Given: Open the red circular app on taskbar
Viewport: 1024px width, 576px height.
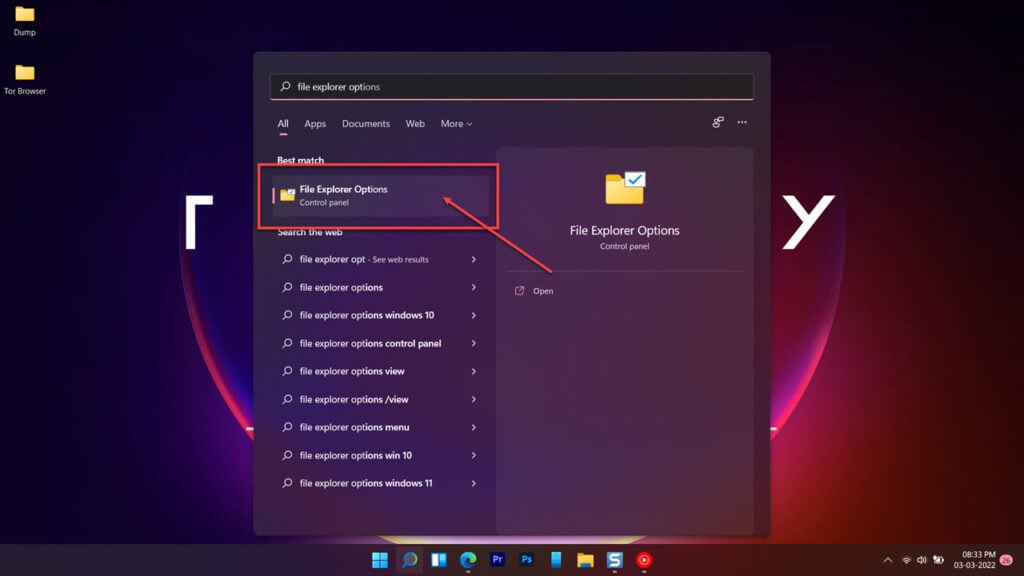Looking at the screenshot, I should point(644,560).
